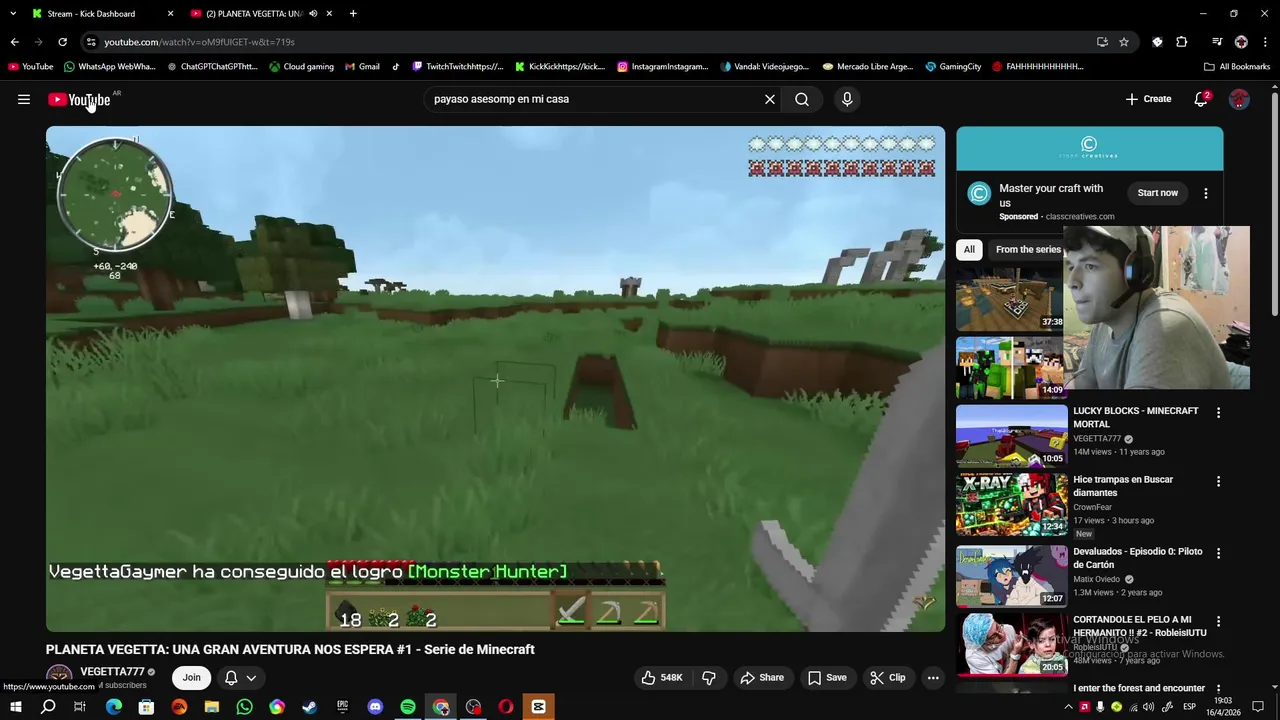
Task: Open the Mercado Libre bookmark
Action: point(867,67)
